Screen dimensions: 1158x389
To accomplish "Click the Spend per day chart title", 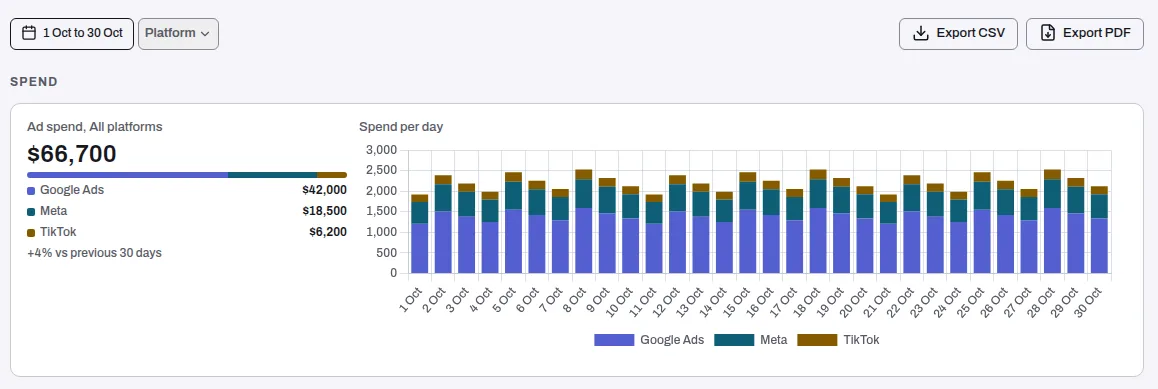I will 401,127.
